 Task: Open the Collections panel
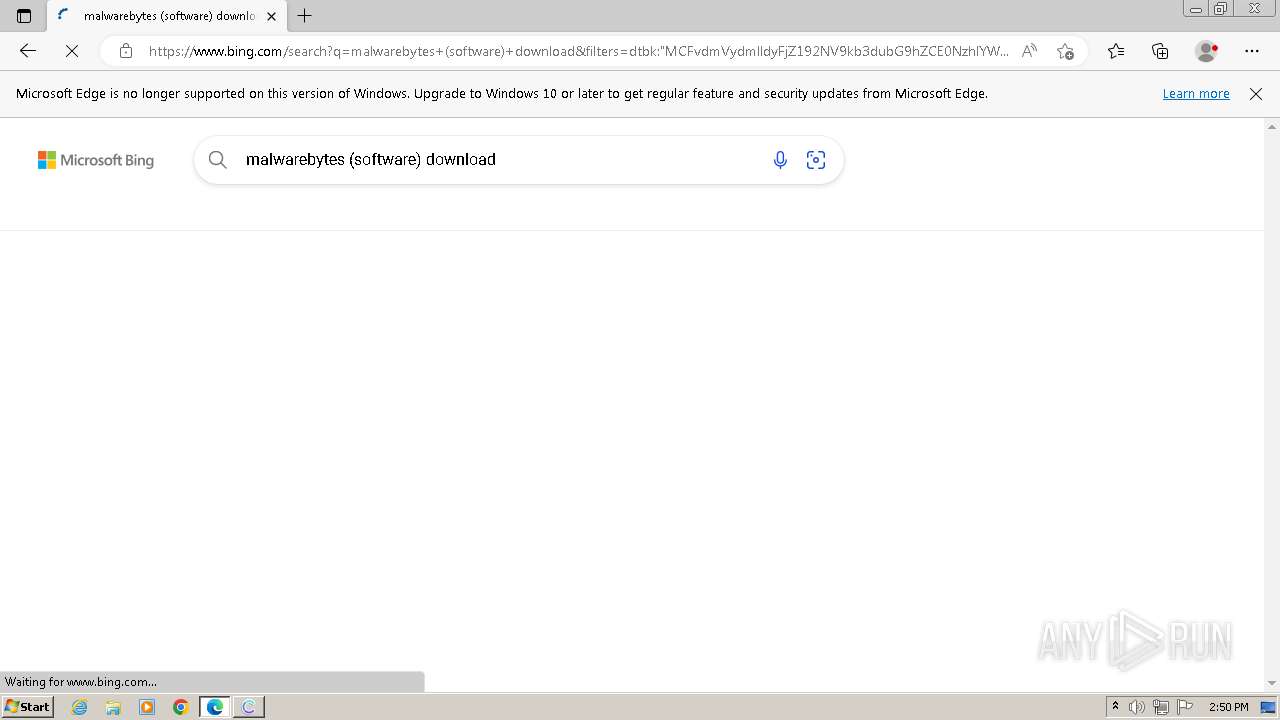coord(1160,51)
